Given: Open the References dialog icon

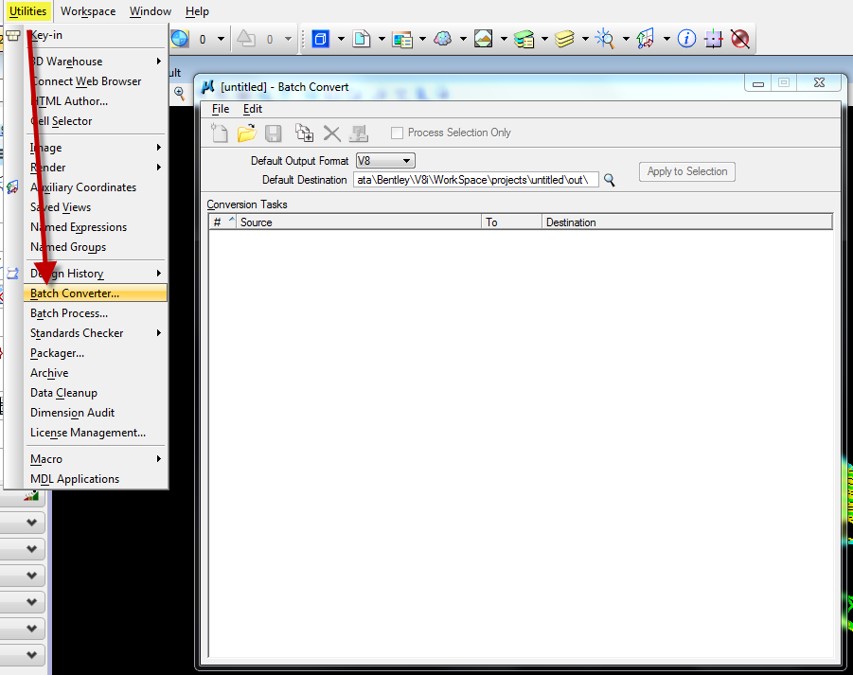Looking at the screenshot, I should [x=362, y=38].
